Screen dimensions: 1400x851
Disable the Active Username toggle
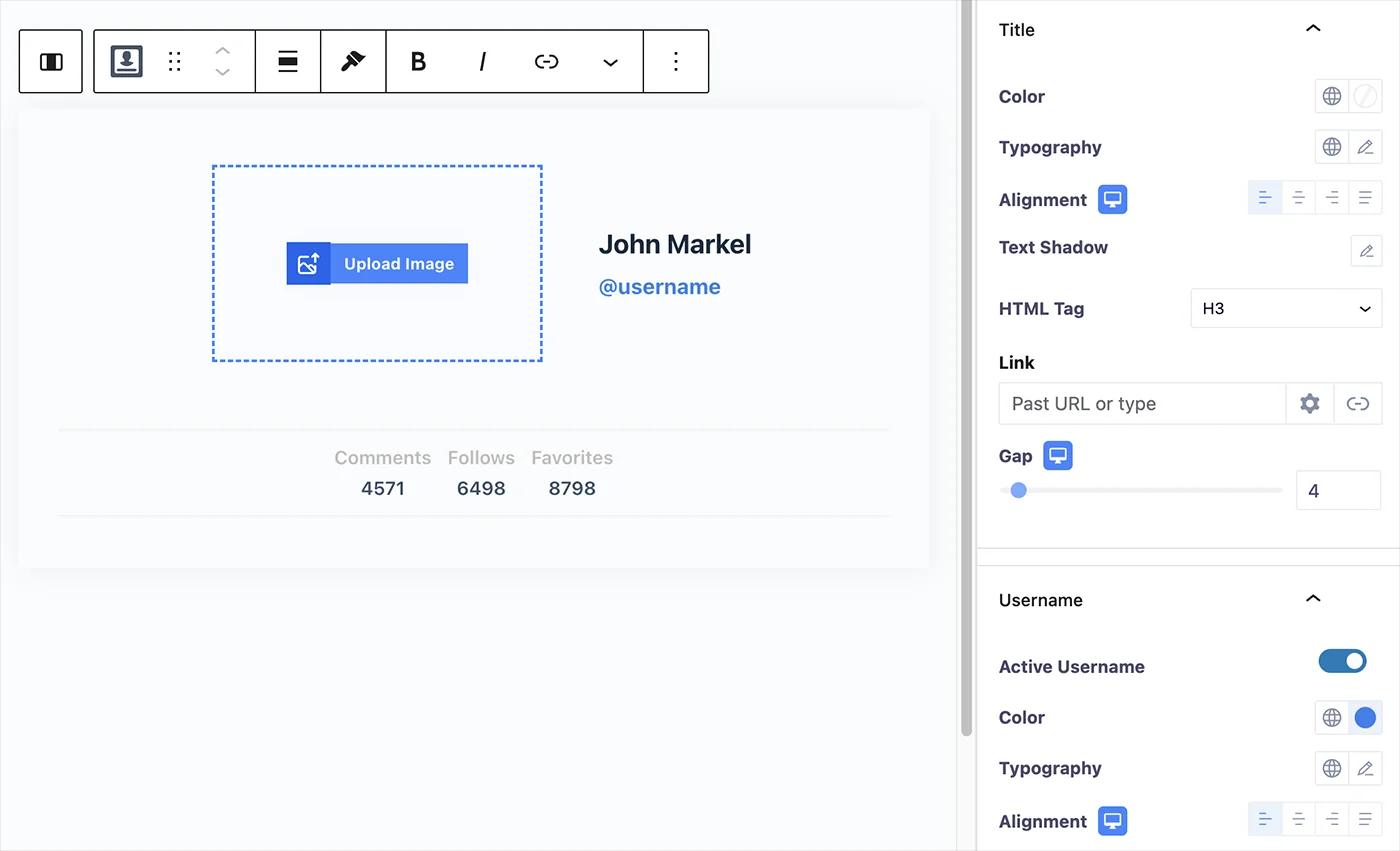coord(1342,661)
